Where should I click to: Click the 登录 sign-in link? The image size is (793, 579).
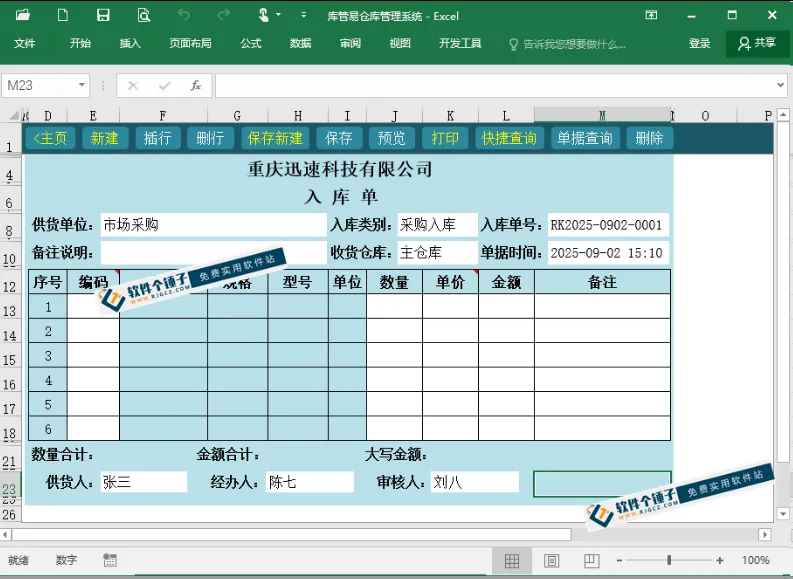pyautogui.click(x=699, y=43)
